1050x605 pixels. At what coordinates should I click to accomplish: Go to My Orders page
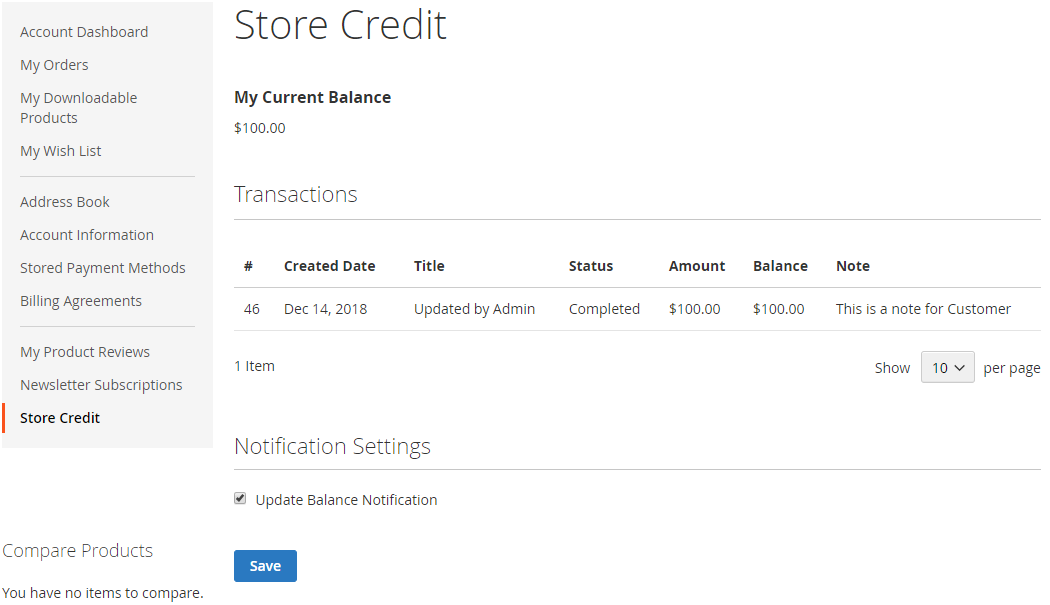click(54, 65)
